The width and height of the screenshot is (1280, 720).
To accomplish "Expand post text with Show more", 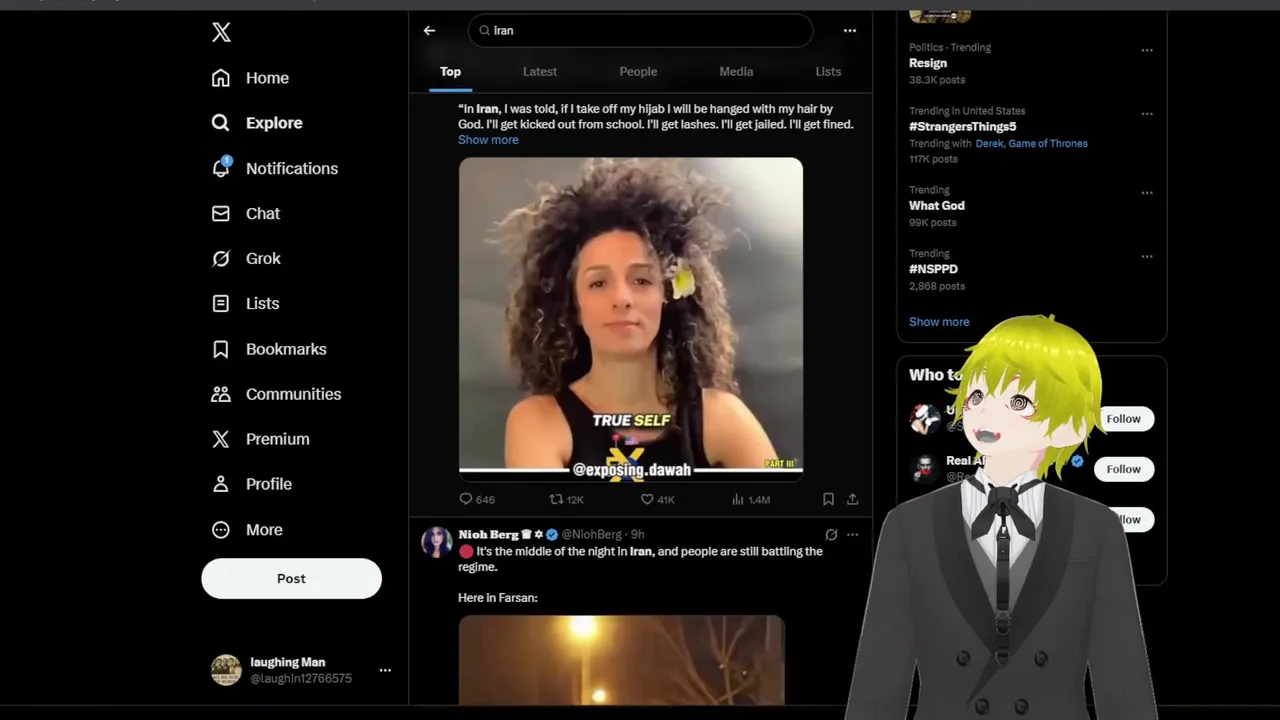I will (488, 140).
